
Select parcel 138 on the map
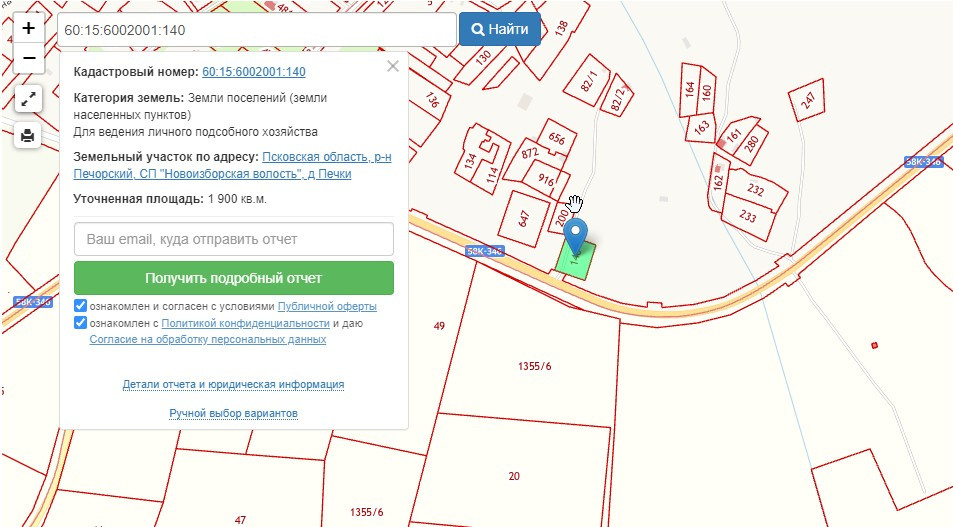pos(560,27)
